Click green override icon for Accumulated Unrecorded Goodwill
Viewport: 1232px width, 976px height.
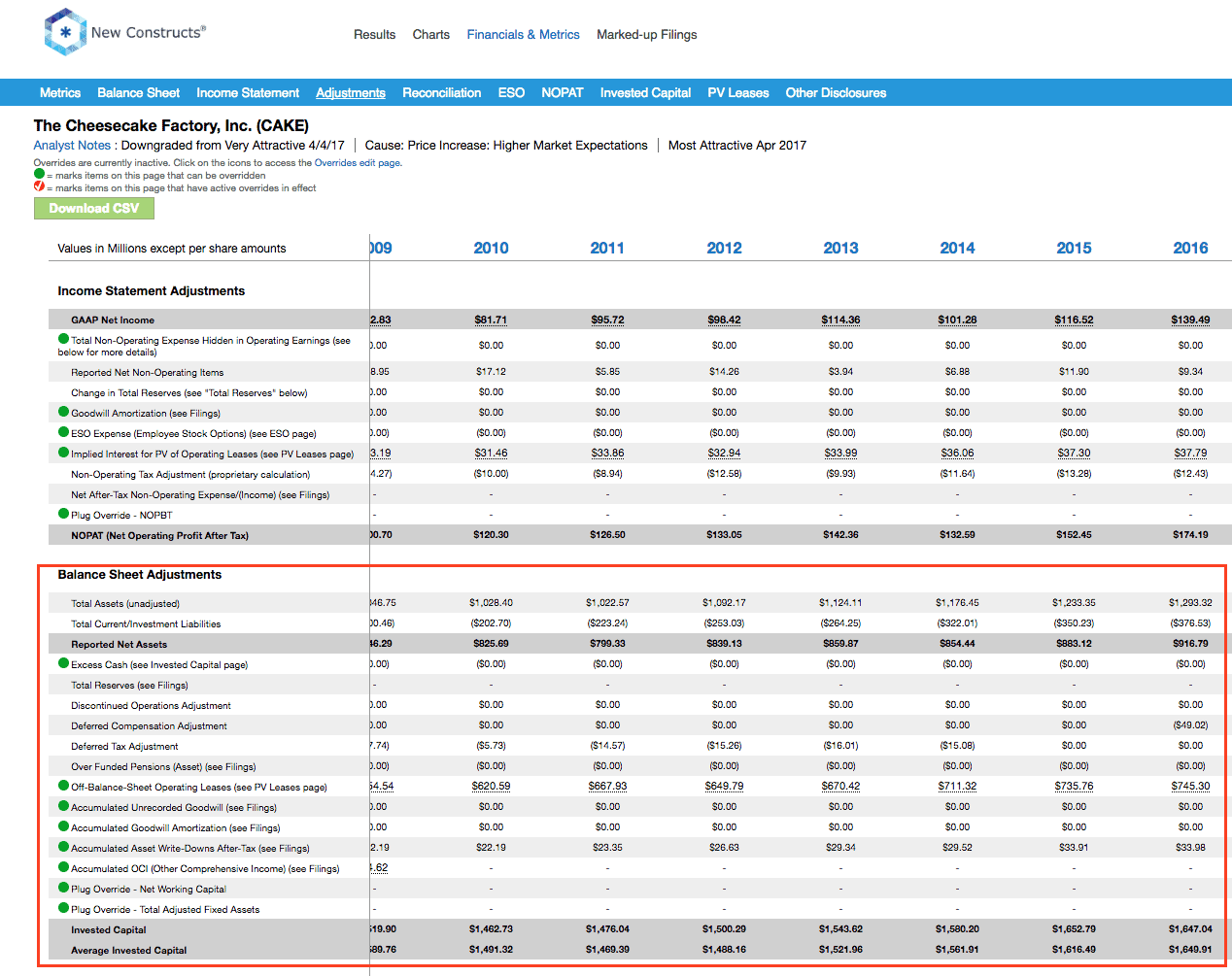pyautogui.click(x=63, y=806)
